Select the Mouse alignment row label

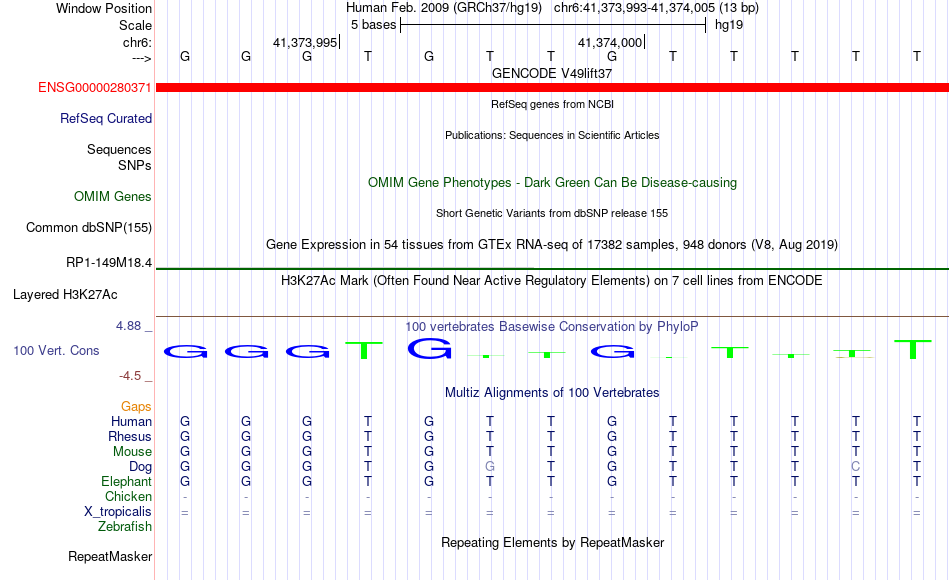pyautogui.click(x=132, y=452)
